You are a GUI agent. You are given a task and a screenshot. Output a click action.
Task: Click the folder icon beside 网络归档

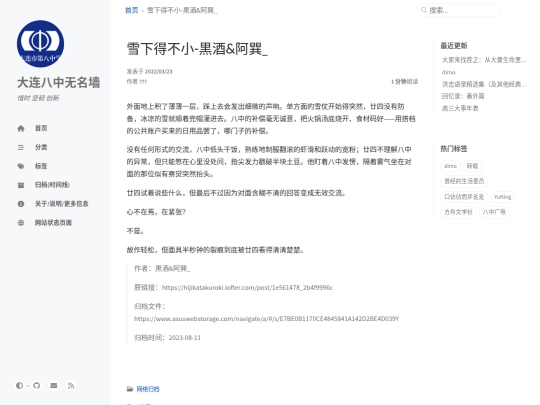129,389
